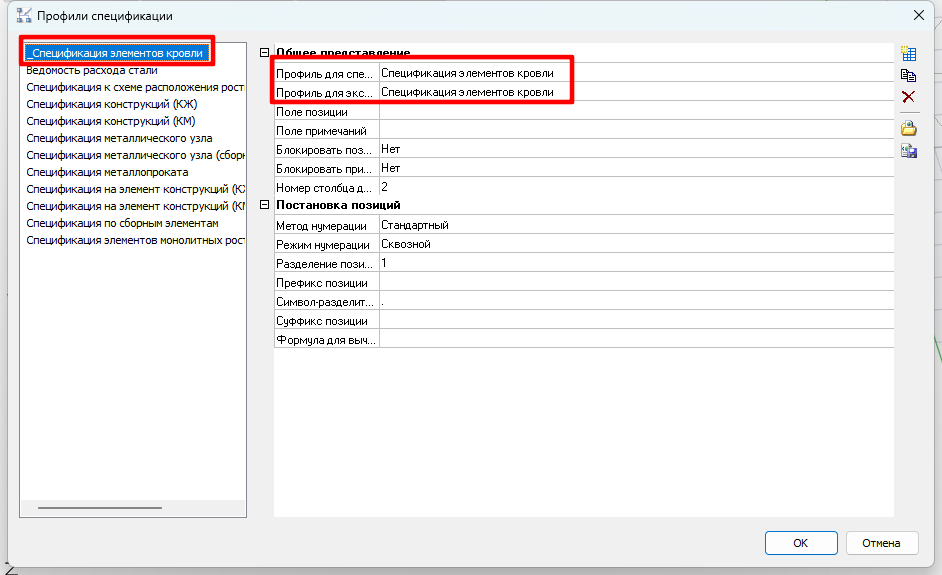Click the import profile folder icon
The image size is (942, 575).
[x=908, y=128]
